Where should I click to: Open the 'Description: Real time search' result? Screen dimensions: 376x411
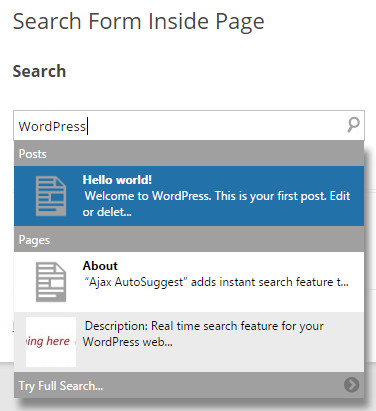[x=189, y=342]
